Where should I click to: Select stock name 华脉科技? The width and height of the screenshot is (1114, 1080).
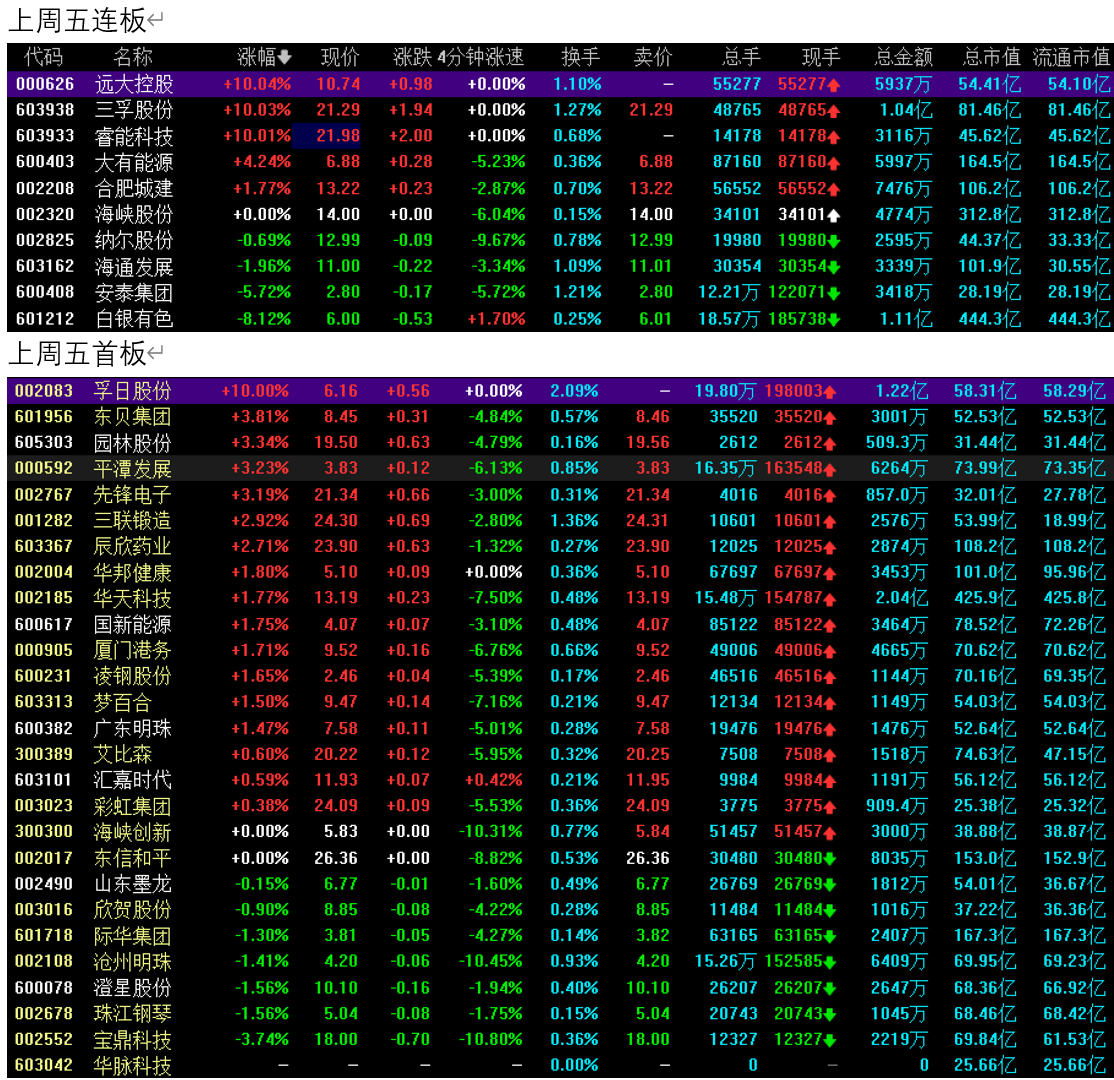pos(132,1065)
